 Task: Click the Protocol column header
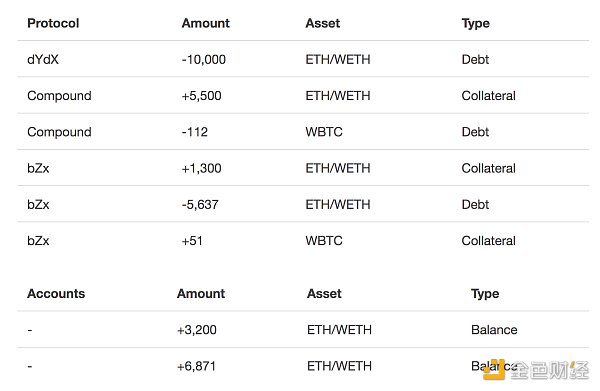tap(53, 23)
